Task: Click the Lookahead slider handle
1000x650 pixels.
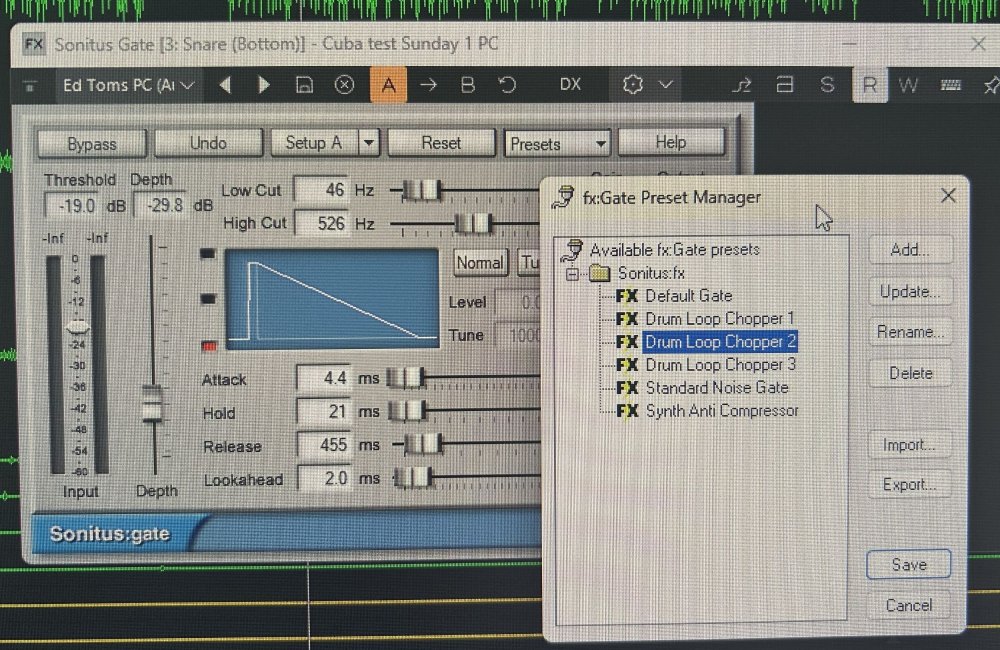Action: pyautogui.click(x=412, y=476)
